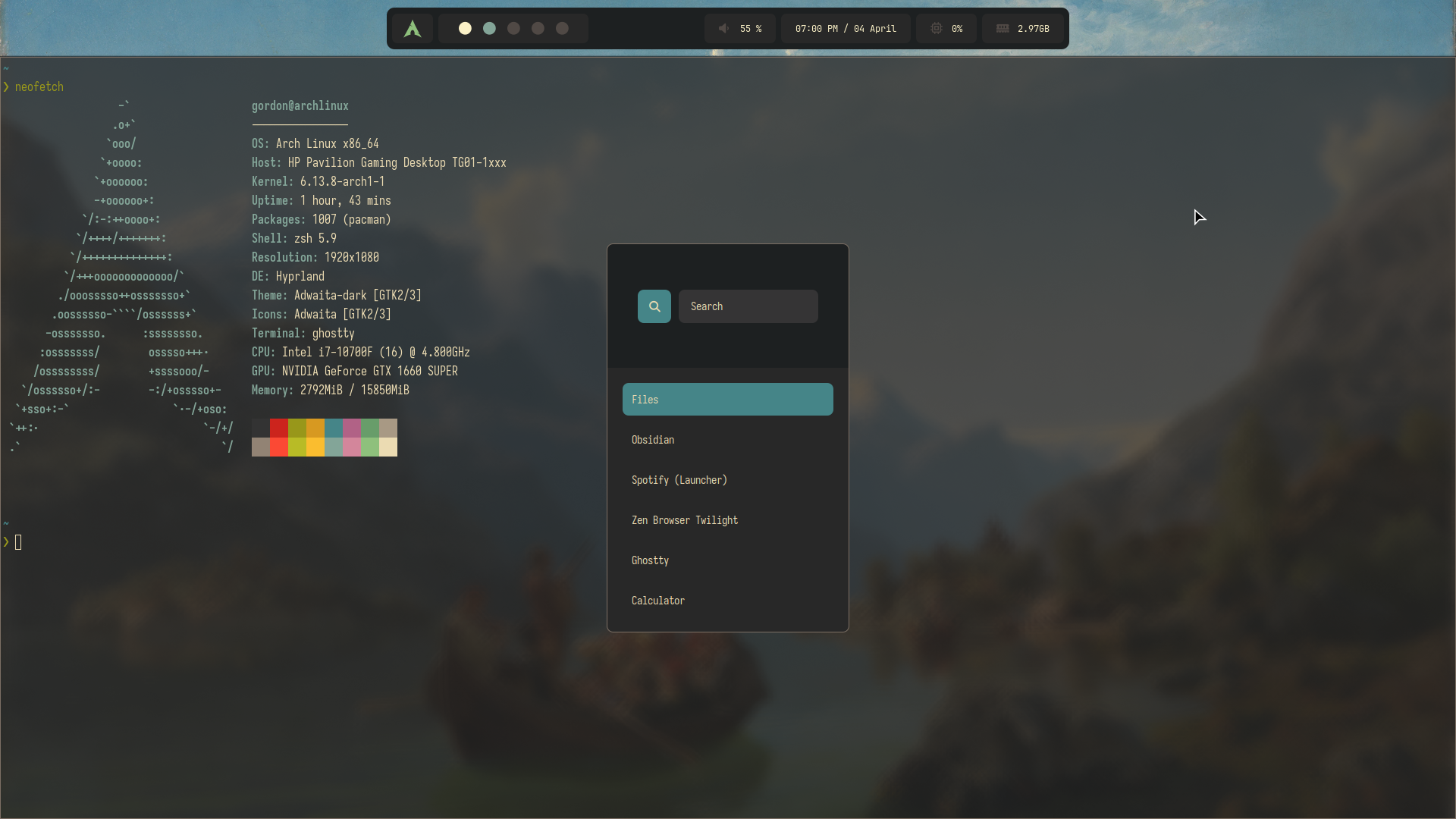This screenshot has width=1456, height=819.
Task: Click the Shell: zsh 5.9 line
Action: pos(294,239)
